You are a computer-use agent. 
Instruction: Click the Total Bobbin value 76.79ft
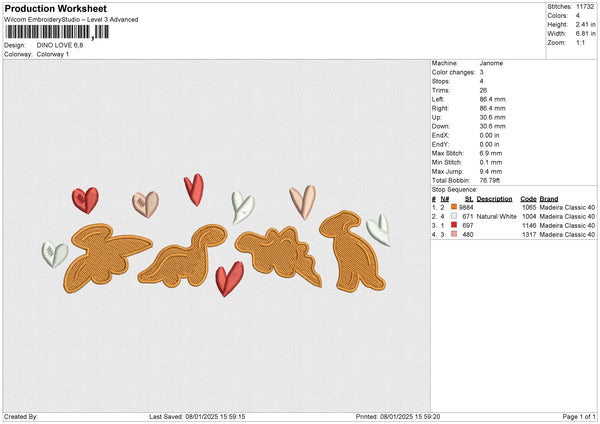point(490,180)
